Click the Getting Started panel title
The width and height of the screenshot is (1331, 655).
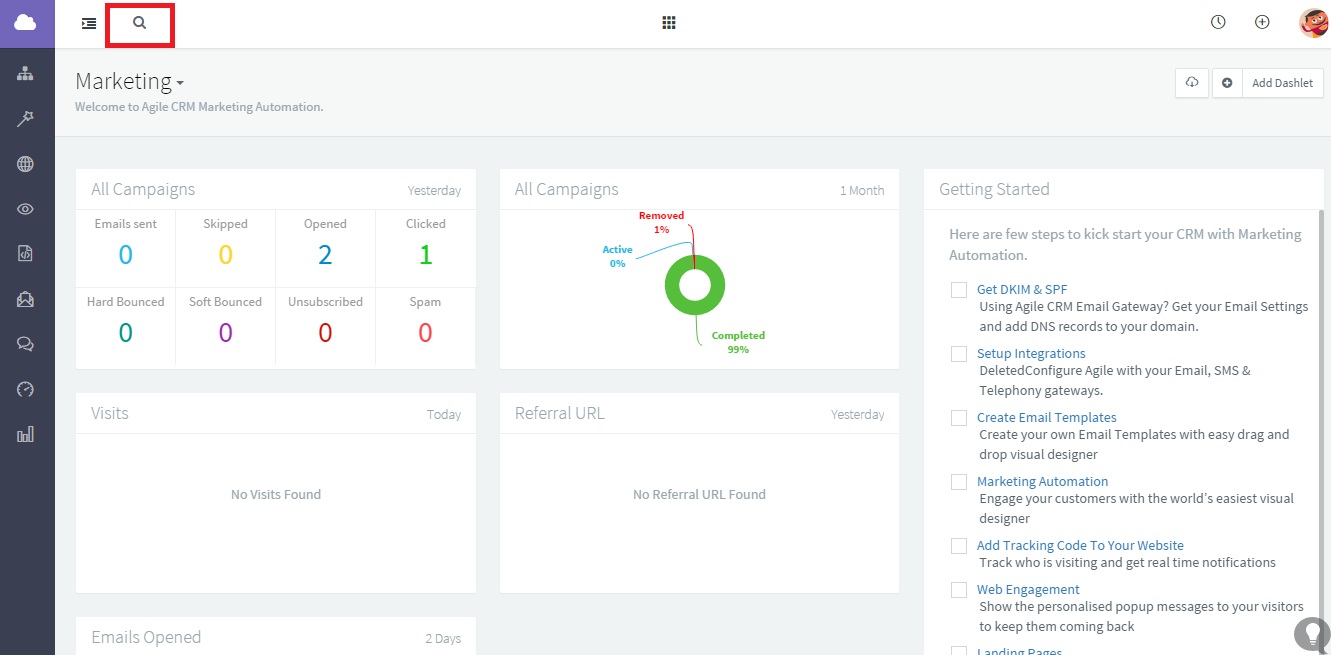994,189
